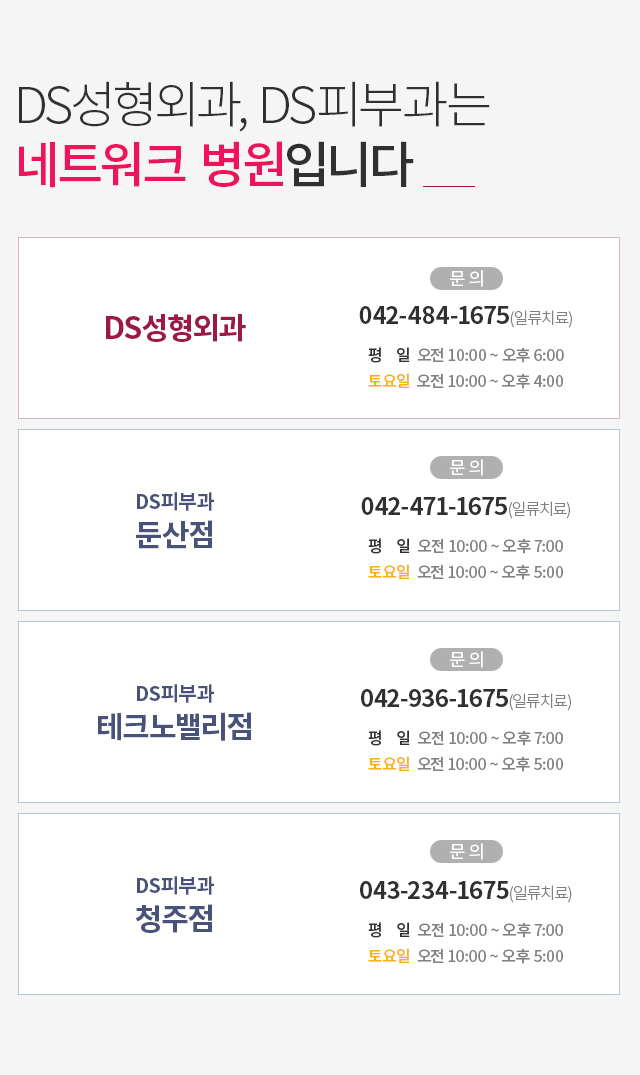The image size is (640, 1075).
Task: Call DS성형외과 at 042-484-1675
Action: pyautogui.click(x=434, y=316)
